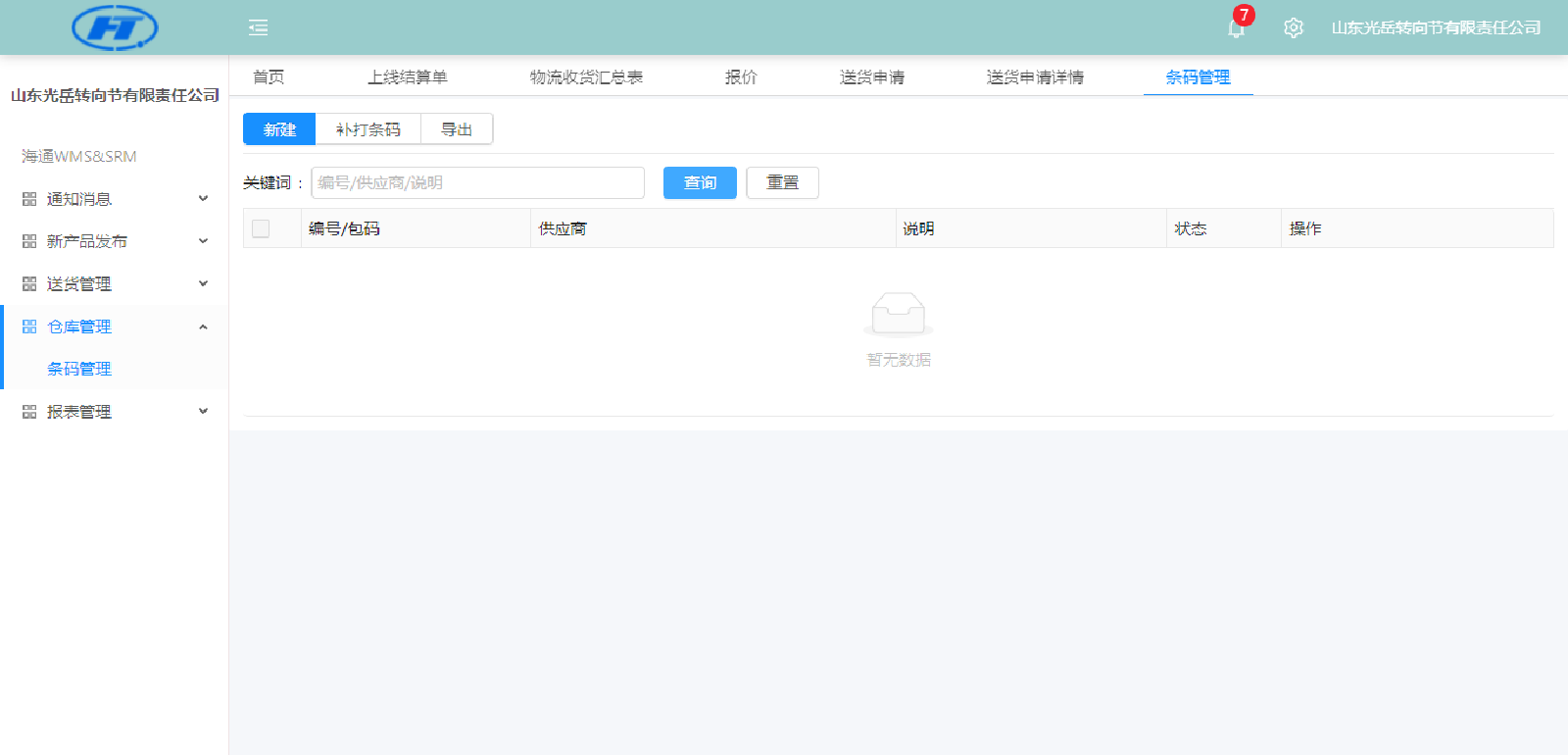Click the 新建 button
Image resolution: width=1568 pixels, height=755 pixels.
coord(279,129)
